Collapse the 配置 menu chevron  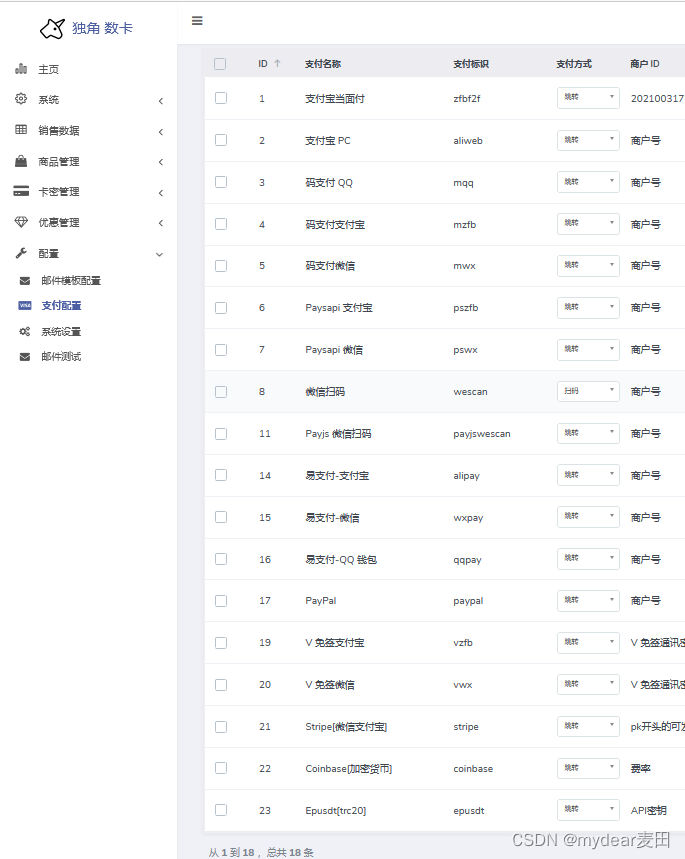click(x=159, y=254)
